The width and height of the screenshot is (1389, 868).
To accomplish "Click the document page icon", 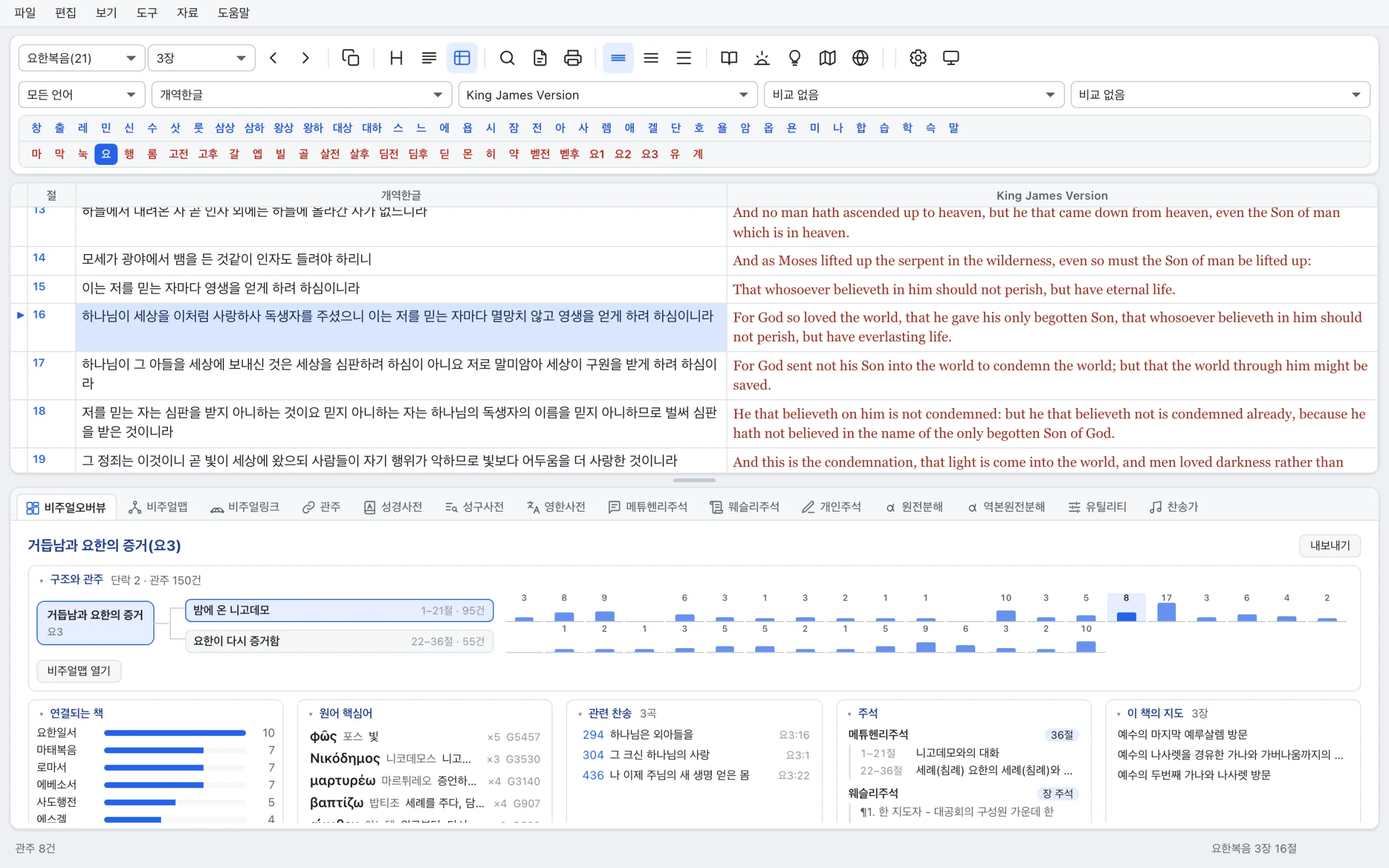I will (x=540, y=58).
